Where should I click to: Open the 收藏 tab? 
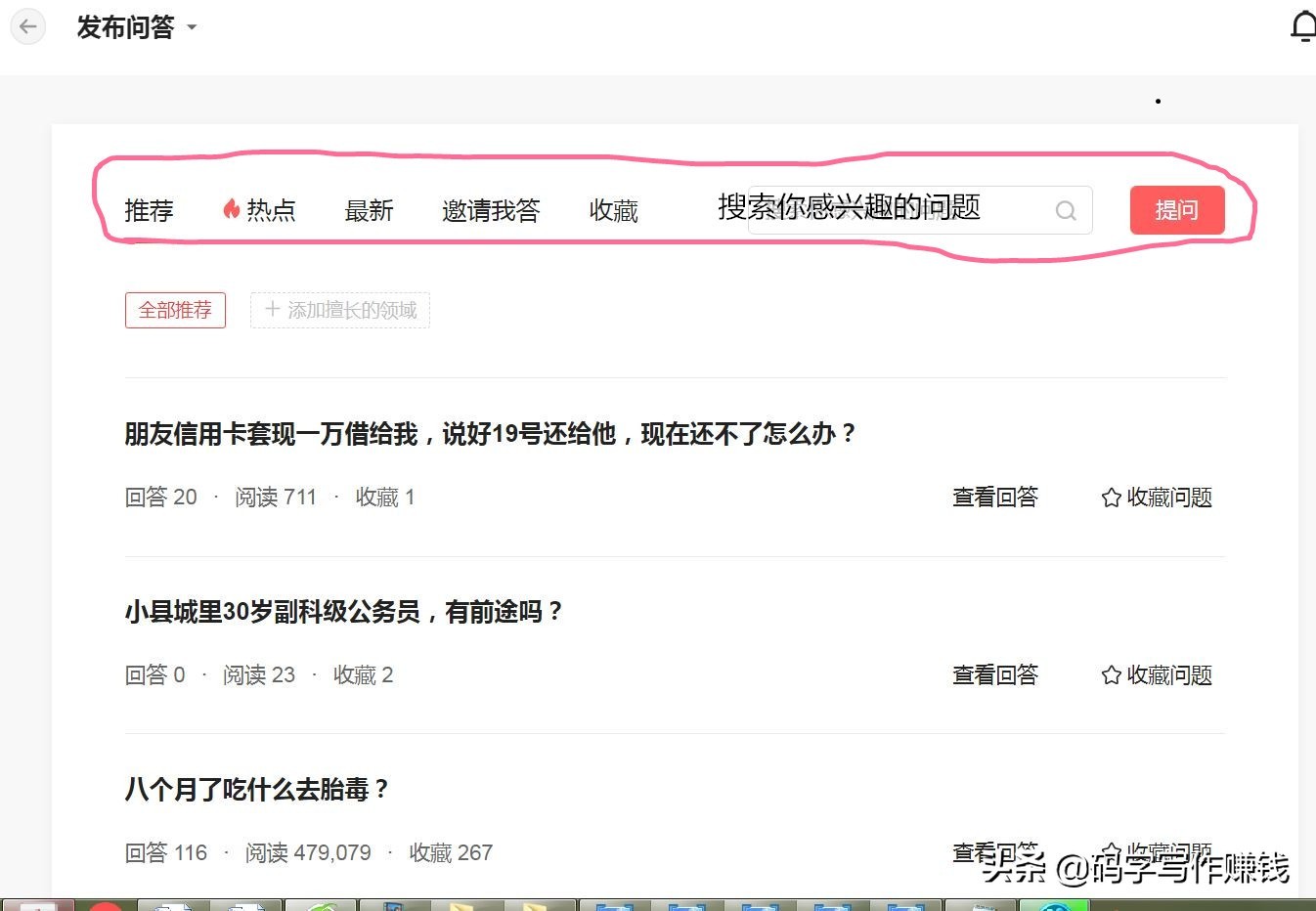click(613, 210)
